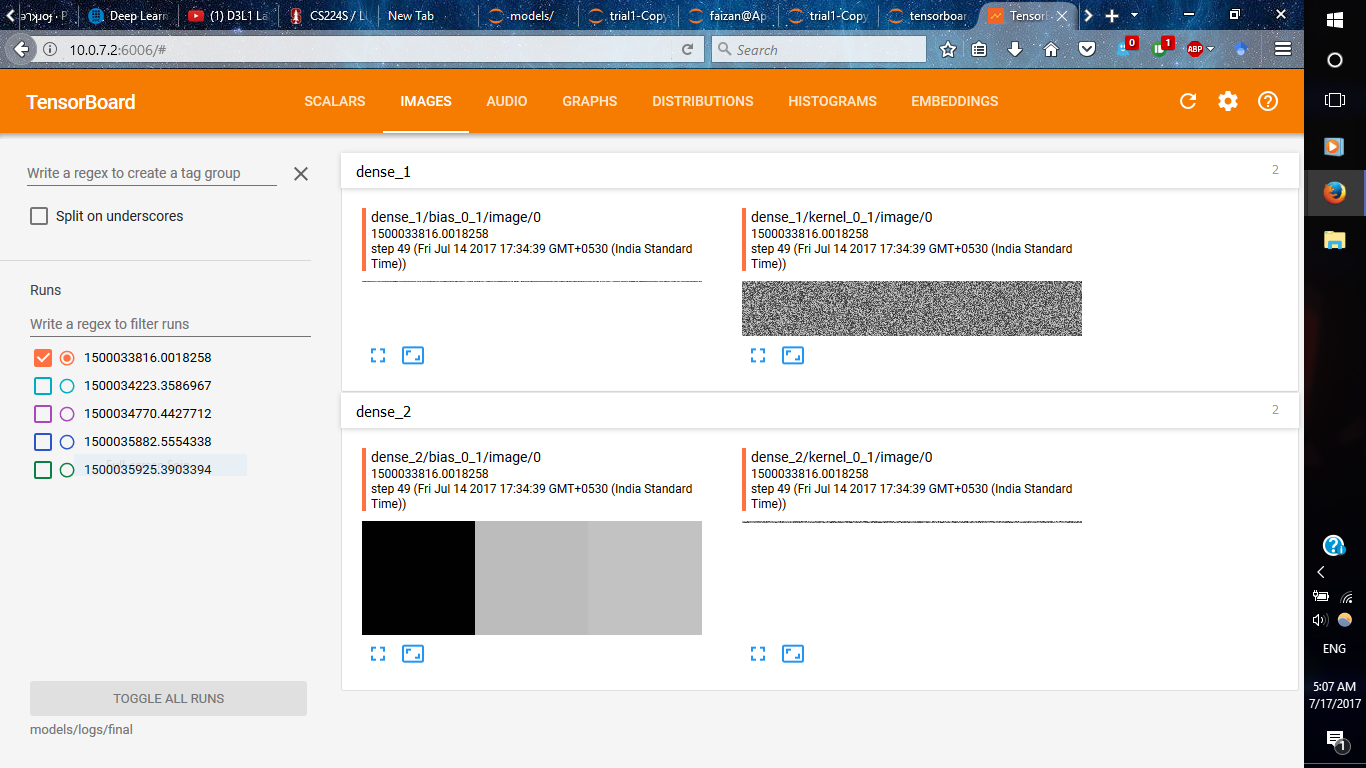The image size is (1366, 768).
Task: Click fullscreen bracket icon under dense_2/kernel_0_1 image
Action: tap(758, 653)
